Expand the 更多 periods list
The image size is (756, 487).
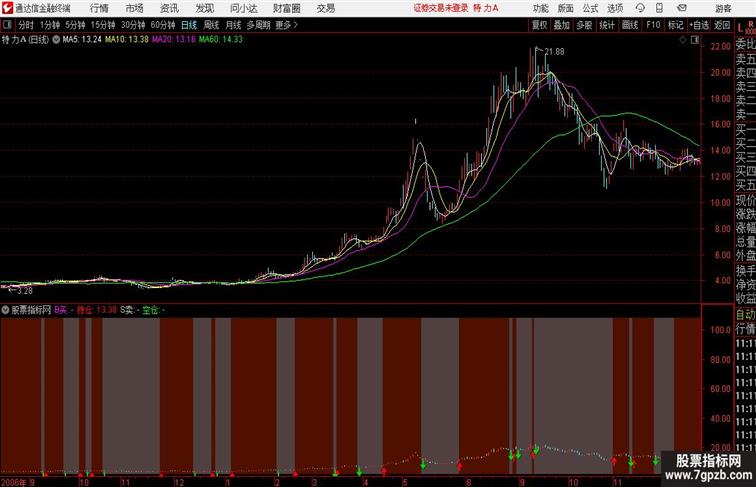point(286,25)
